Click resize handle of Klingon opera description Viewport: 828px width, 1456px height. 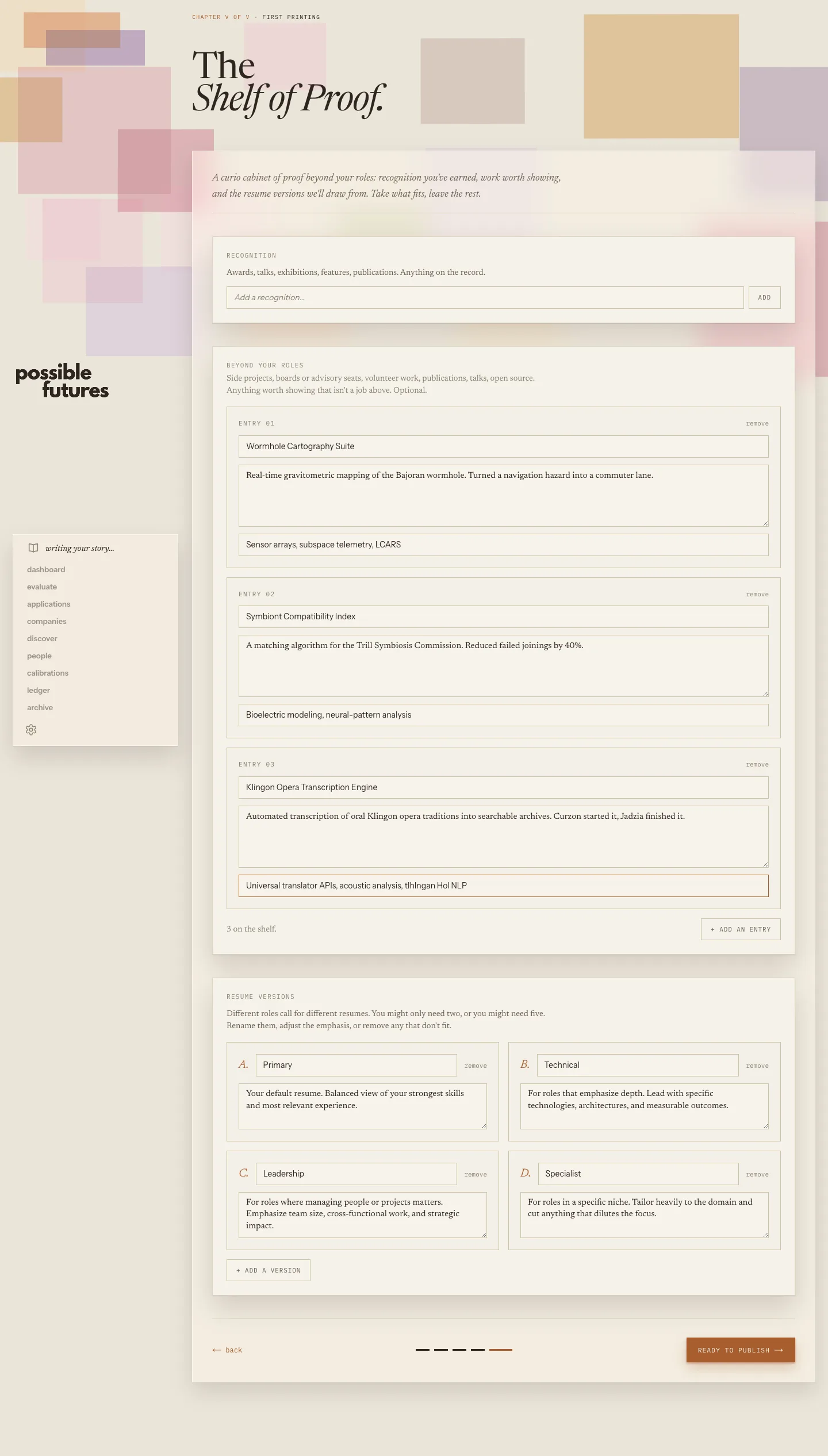[765, 864]
